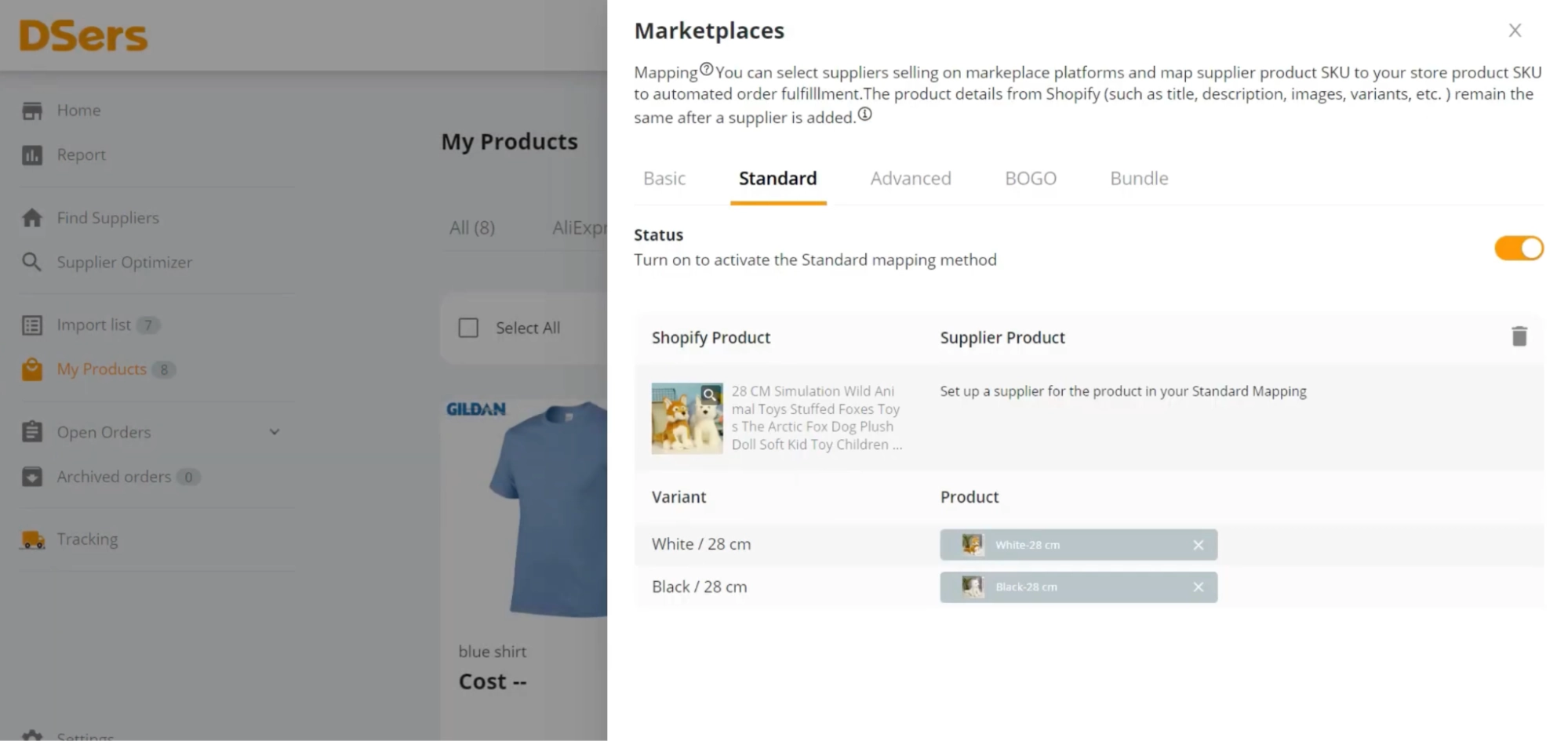Switch to the Basic tab
Screen dimensions: 1568x741
coord(664,179)
